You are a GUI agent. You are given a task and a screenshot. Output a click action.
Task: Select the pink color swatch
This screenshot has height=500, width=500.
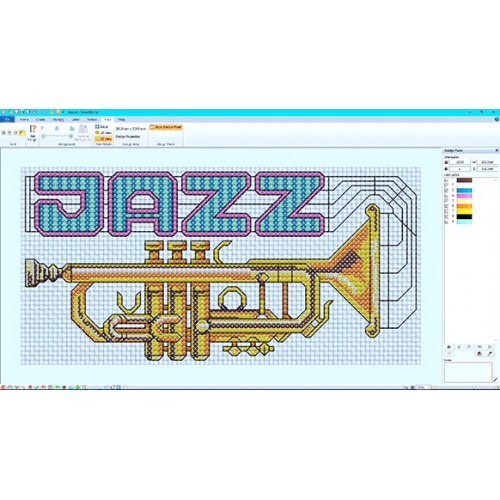(464, 196)
